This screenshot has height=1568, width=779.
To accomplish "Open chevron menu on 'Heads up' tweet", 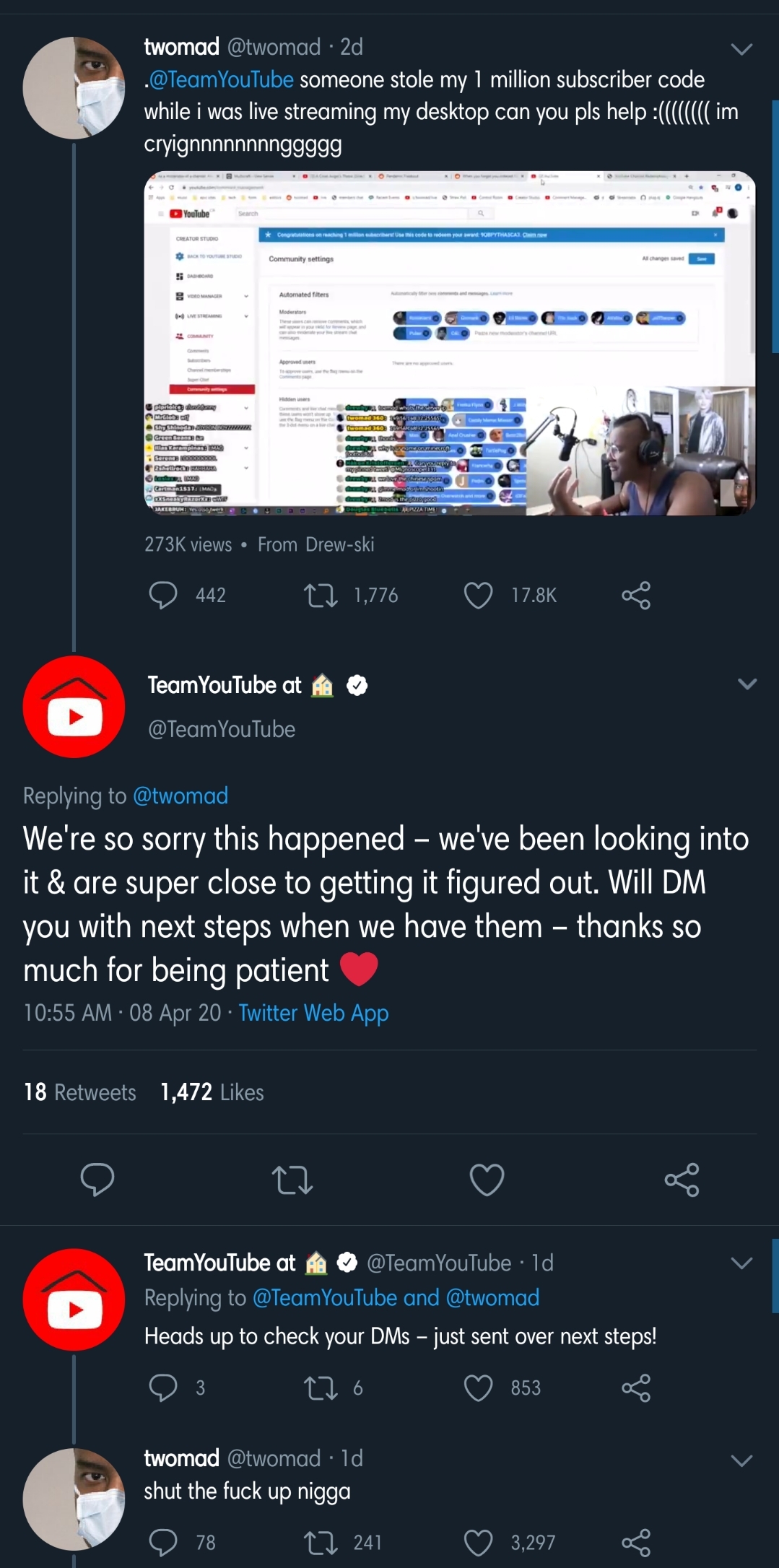I will pyautogui.click(x=741, y=1263).
